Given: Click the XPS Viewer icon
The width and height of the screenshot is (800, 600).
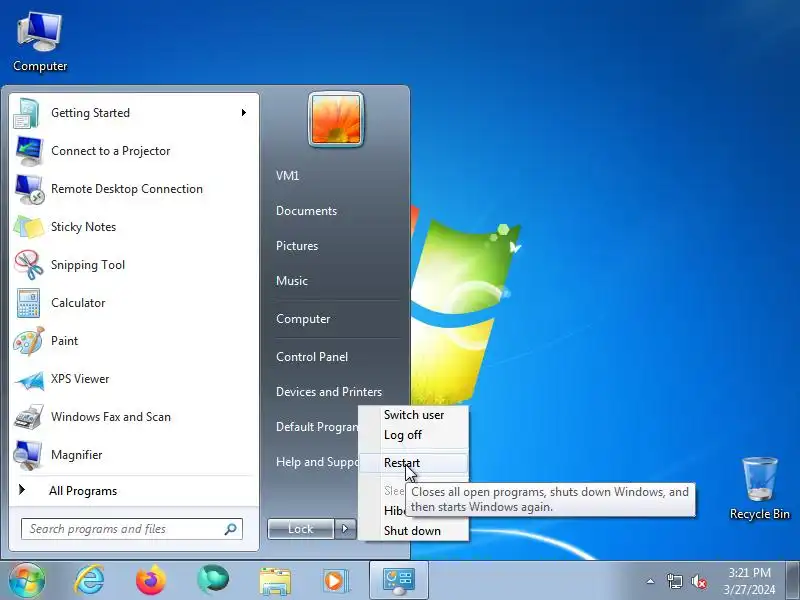Looking at the screenshot, I should pos(29,380).
